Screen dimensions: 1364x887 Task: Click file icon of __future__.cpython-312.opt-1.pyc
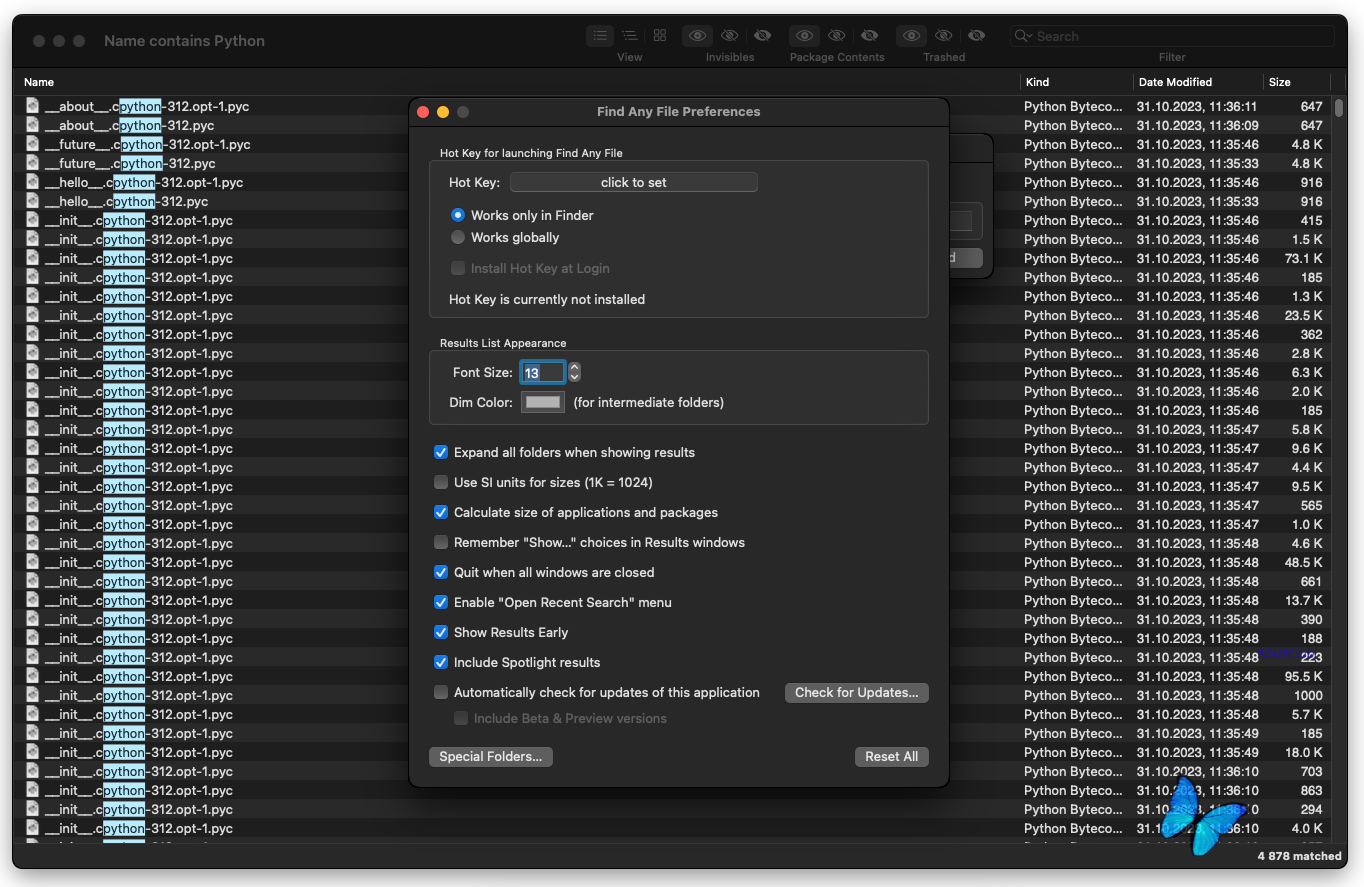(x=33, y=144)
